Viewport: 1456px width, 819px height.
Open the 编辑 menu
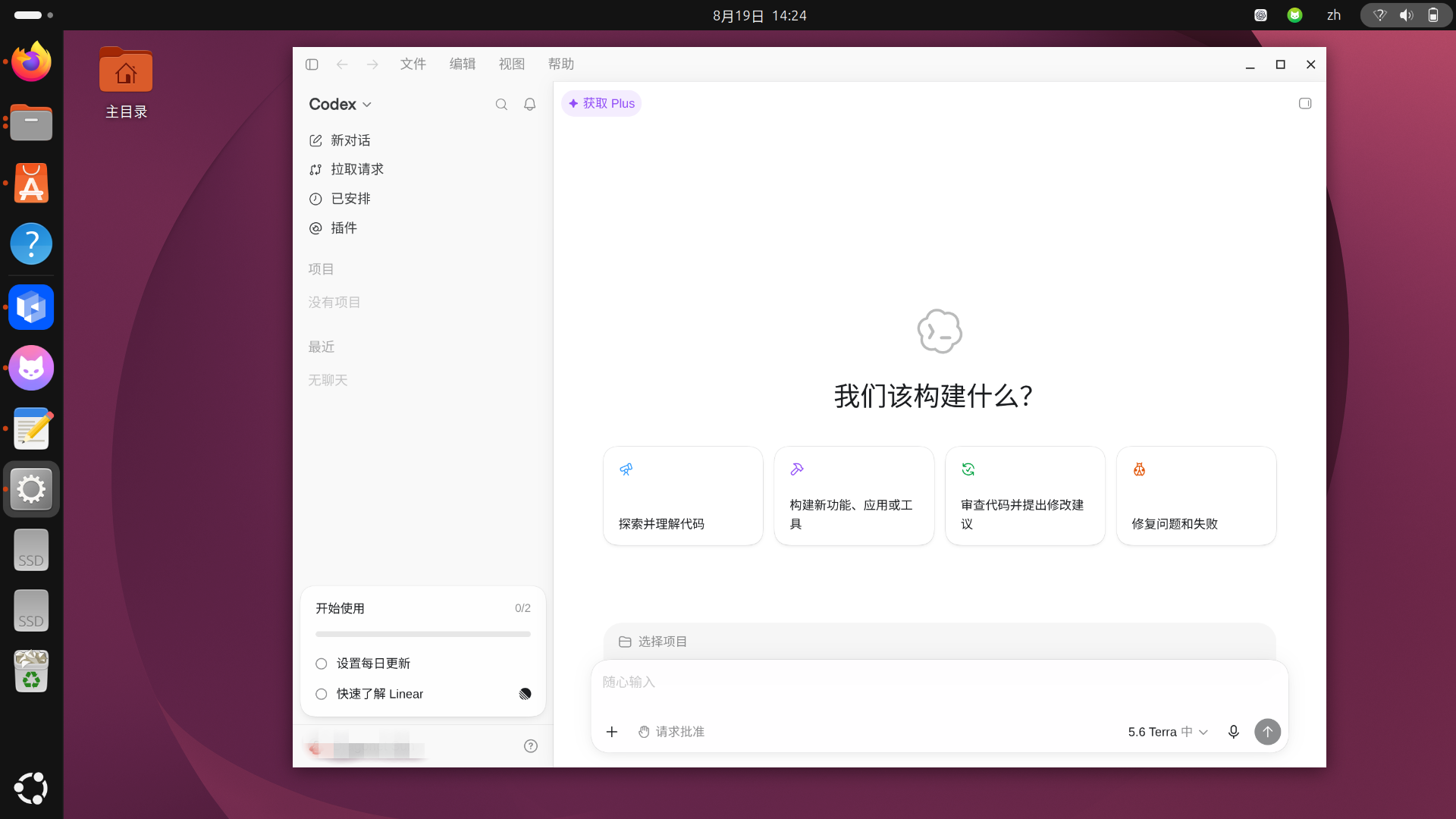click(463, 64)
